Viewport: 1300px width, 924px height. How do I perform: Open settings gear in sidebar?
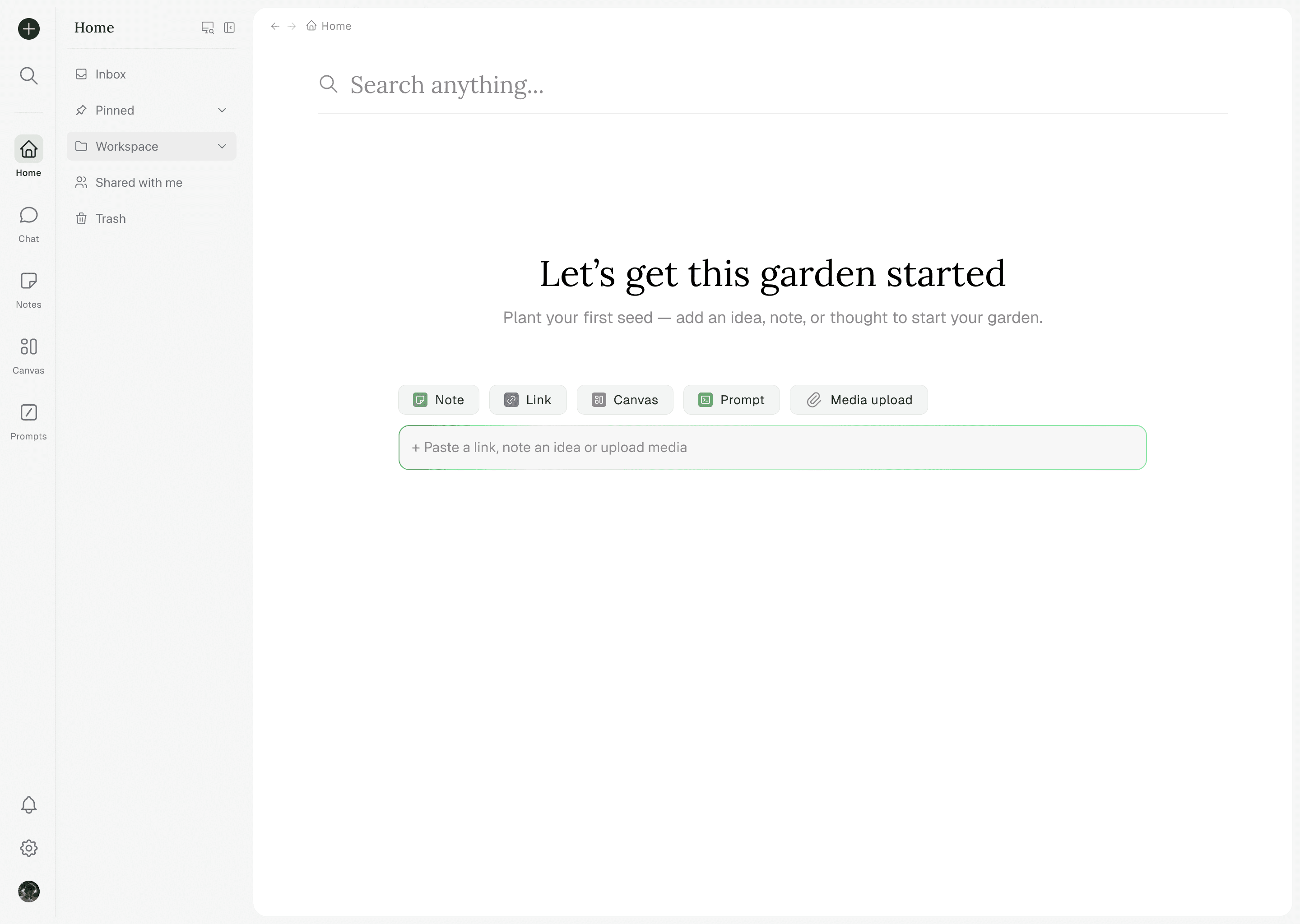pos(28,848)
